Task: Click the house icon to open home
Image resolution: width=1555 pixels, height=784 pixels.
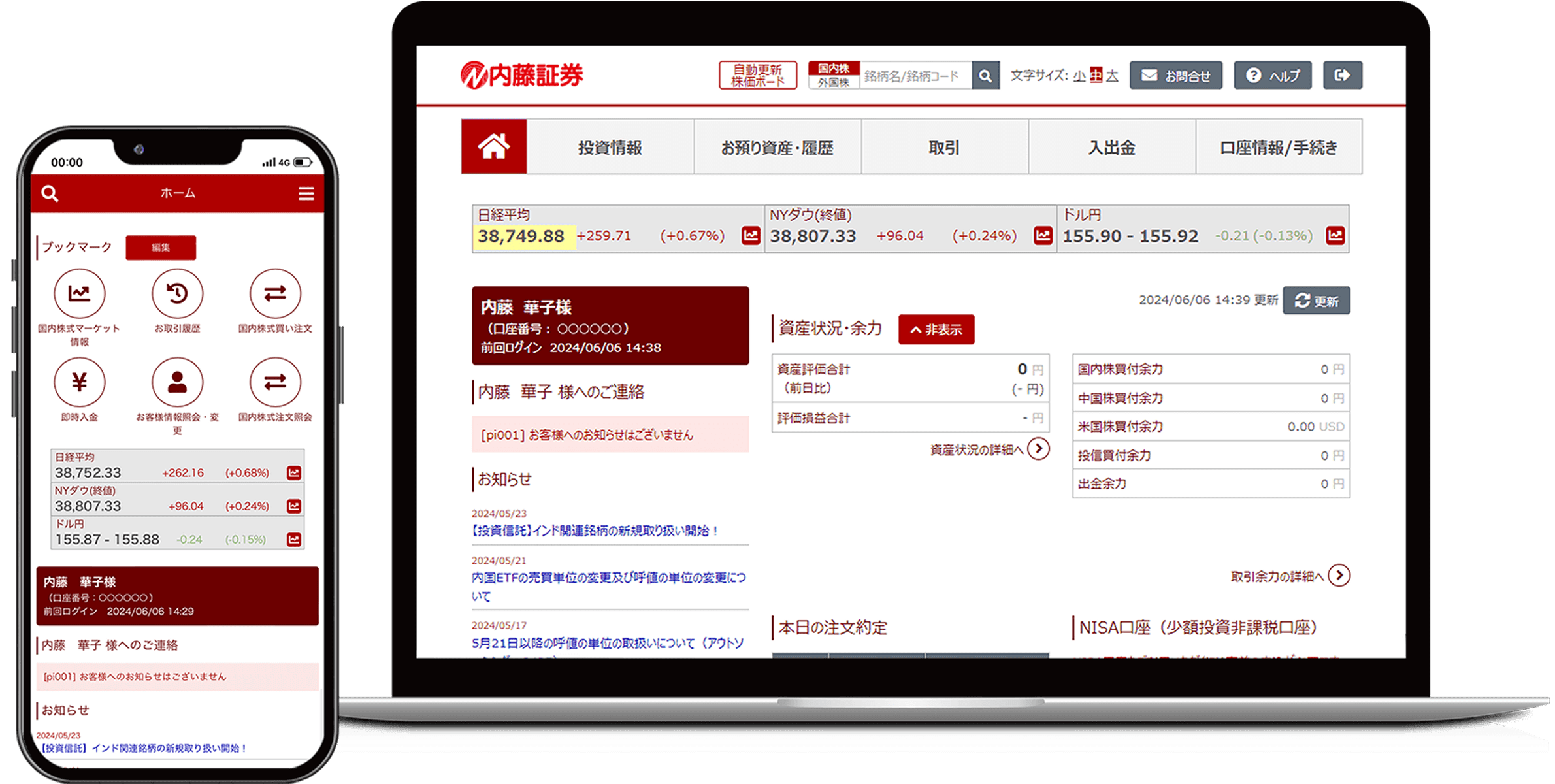Action: (x=493, y=146)
